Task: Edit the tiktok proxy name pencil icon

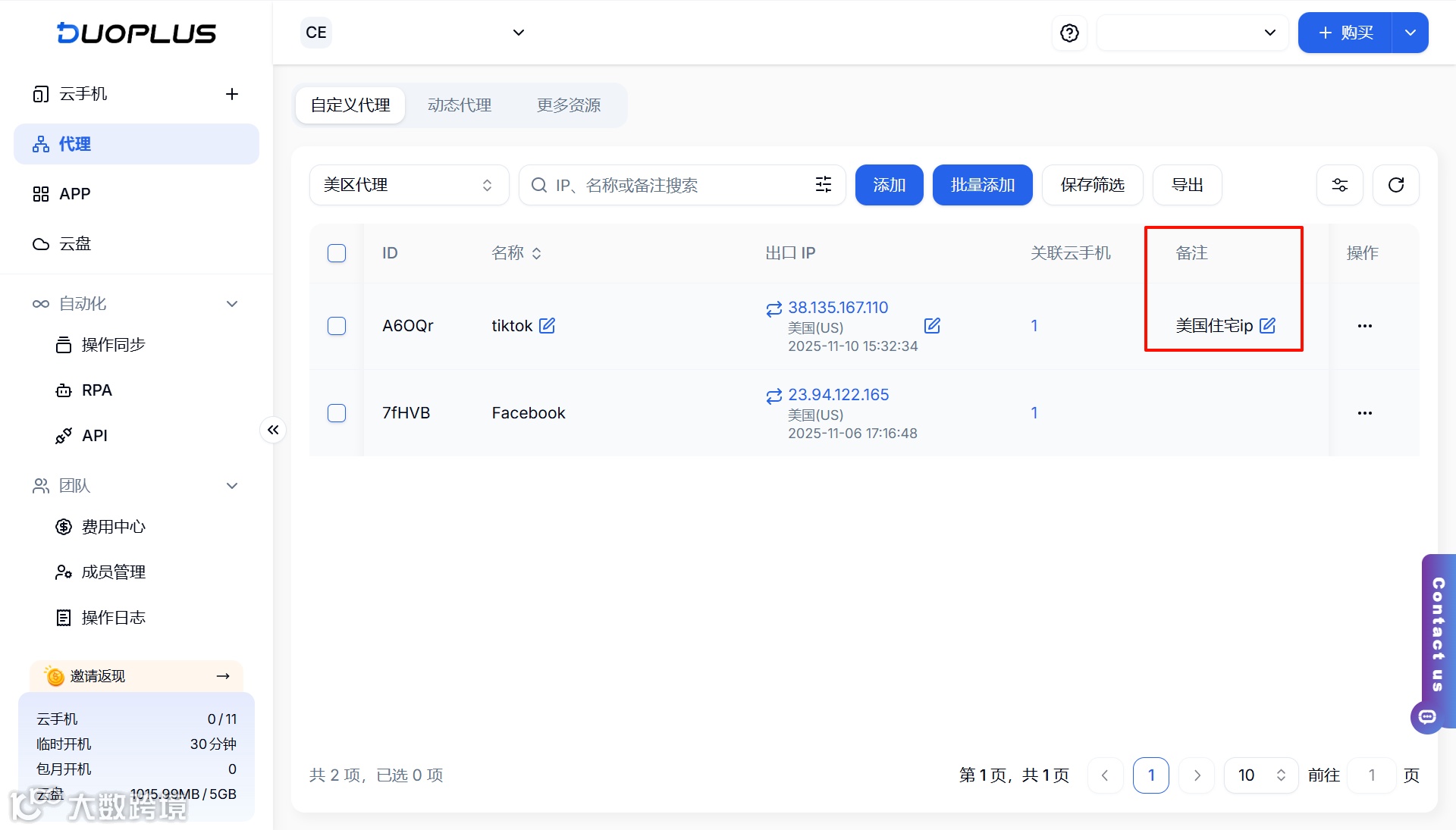Action: pos(547,326)
